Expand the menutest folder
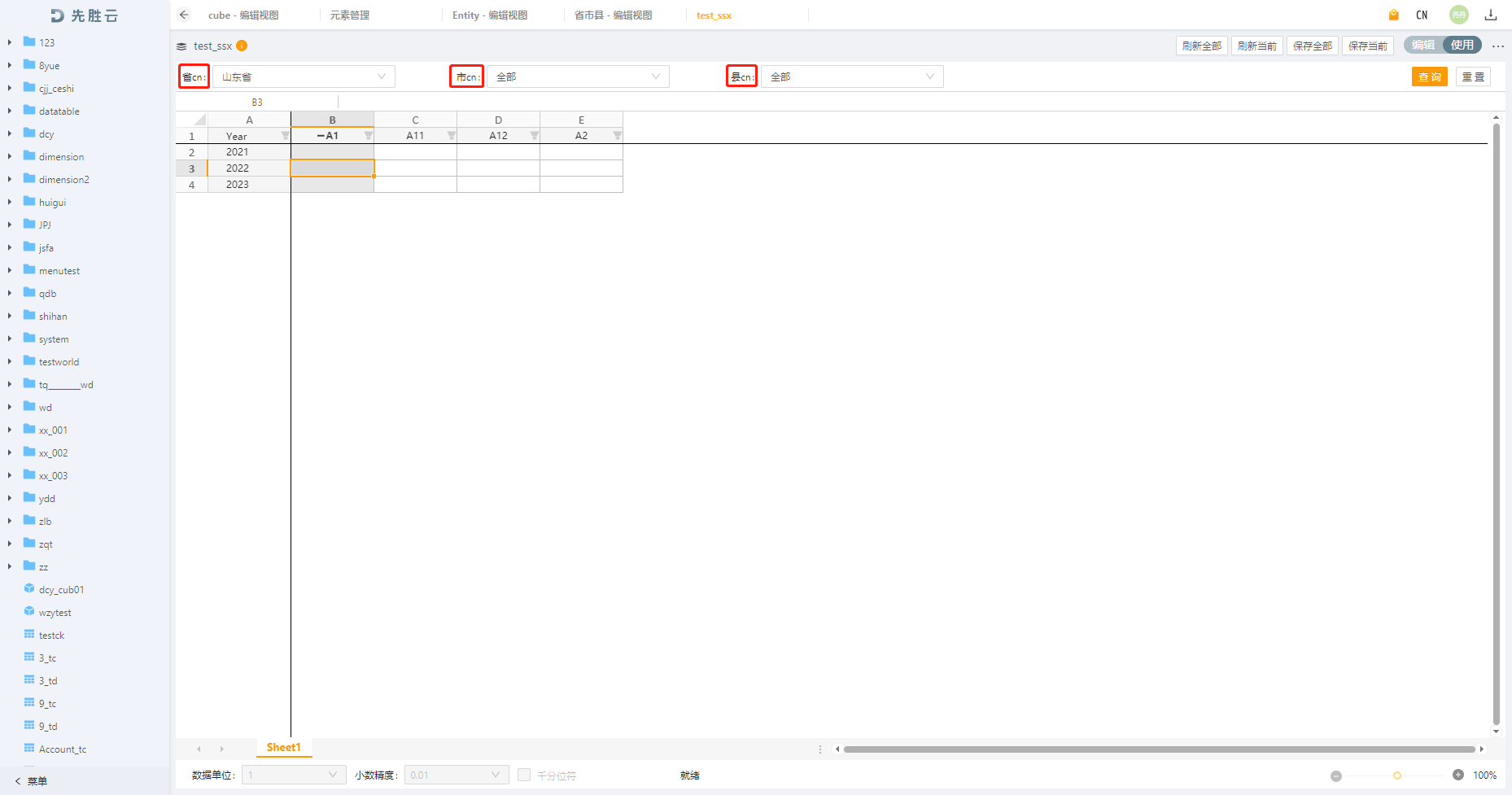Screen dimensions: 1512x795 9,270
